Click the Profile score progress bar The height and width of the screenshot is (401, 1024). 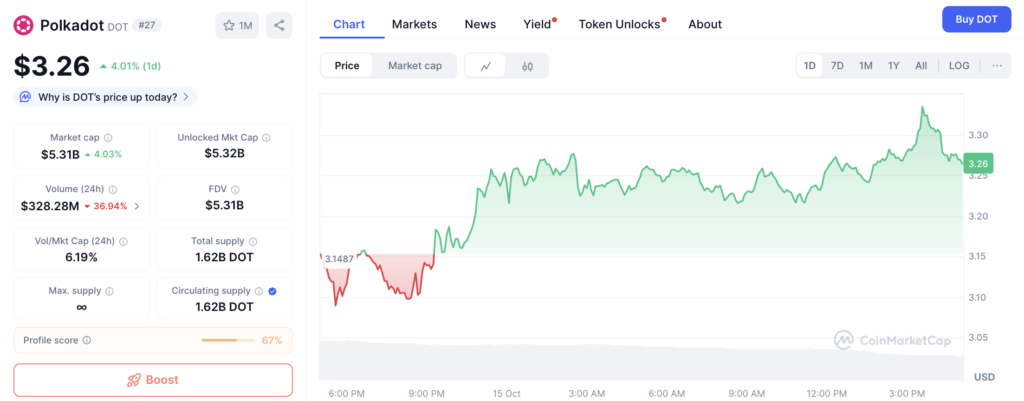227,340
